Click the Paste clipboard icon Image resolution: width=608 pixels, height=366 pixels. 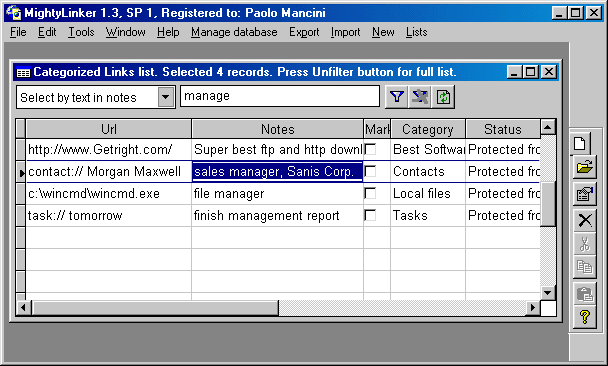pyautogui.click(x=585, y=294)
